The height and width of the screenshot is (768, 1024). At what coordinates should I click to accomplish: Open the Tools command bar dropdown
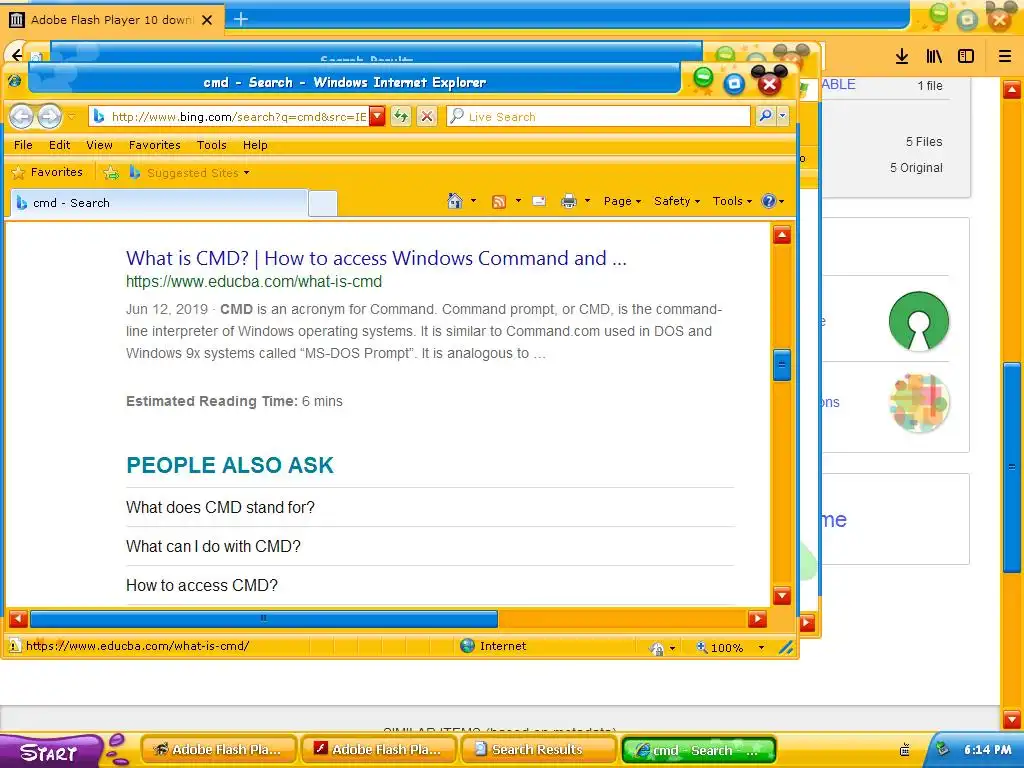(x=732, y=201)
